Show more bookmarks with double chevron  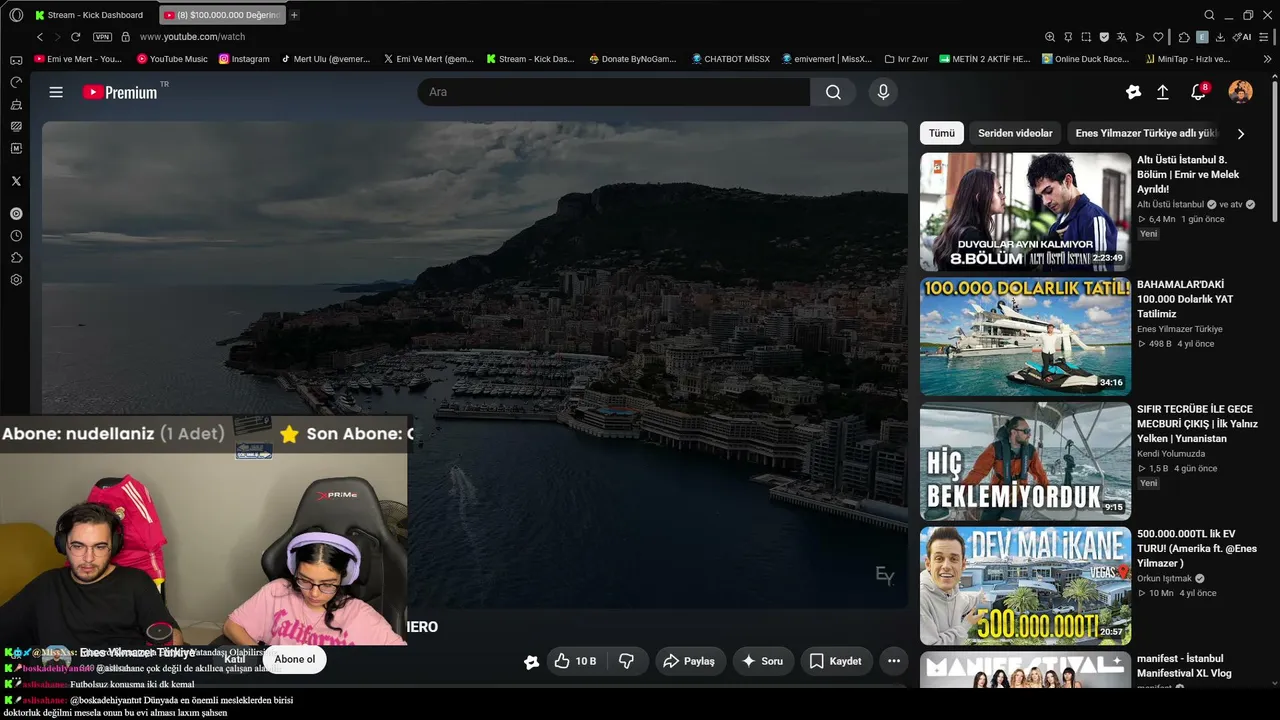1268,59
